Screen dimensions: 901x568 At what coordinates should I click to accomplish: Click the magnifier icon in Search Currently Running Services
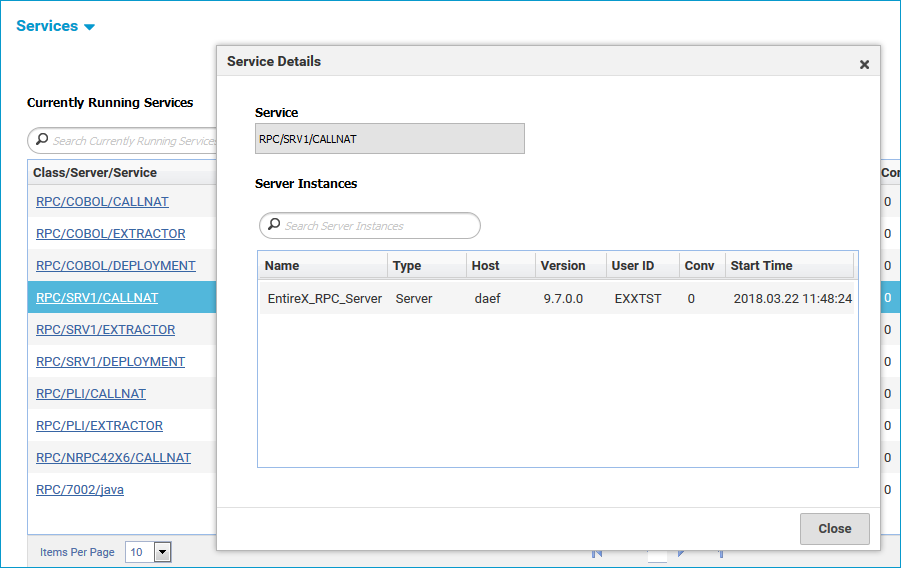[x=42, y=139]
